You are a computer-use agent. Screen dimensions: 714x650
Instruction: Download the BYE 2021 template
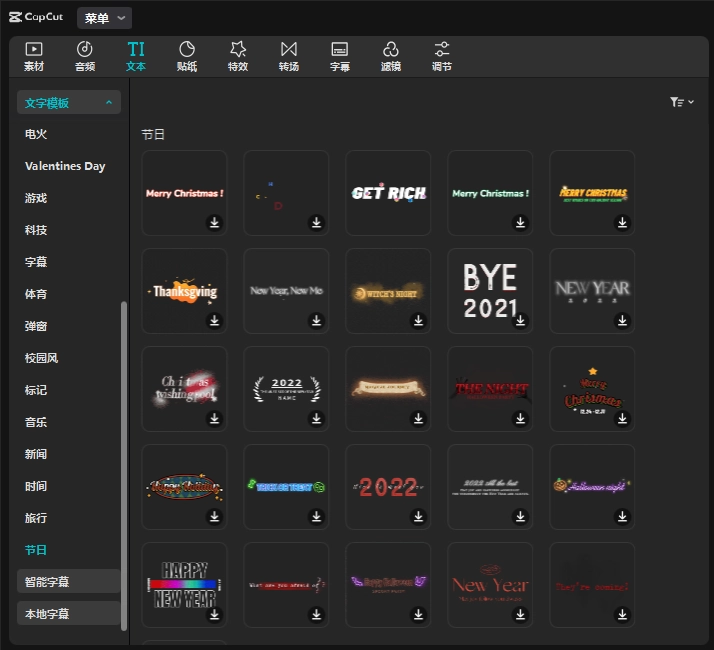(520, 320)
